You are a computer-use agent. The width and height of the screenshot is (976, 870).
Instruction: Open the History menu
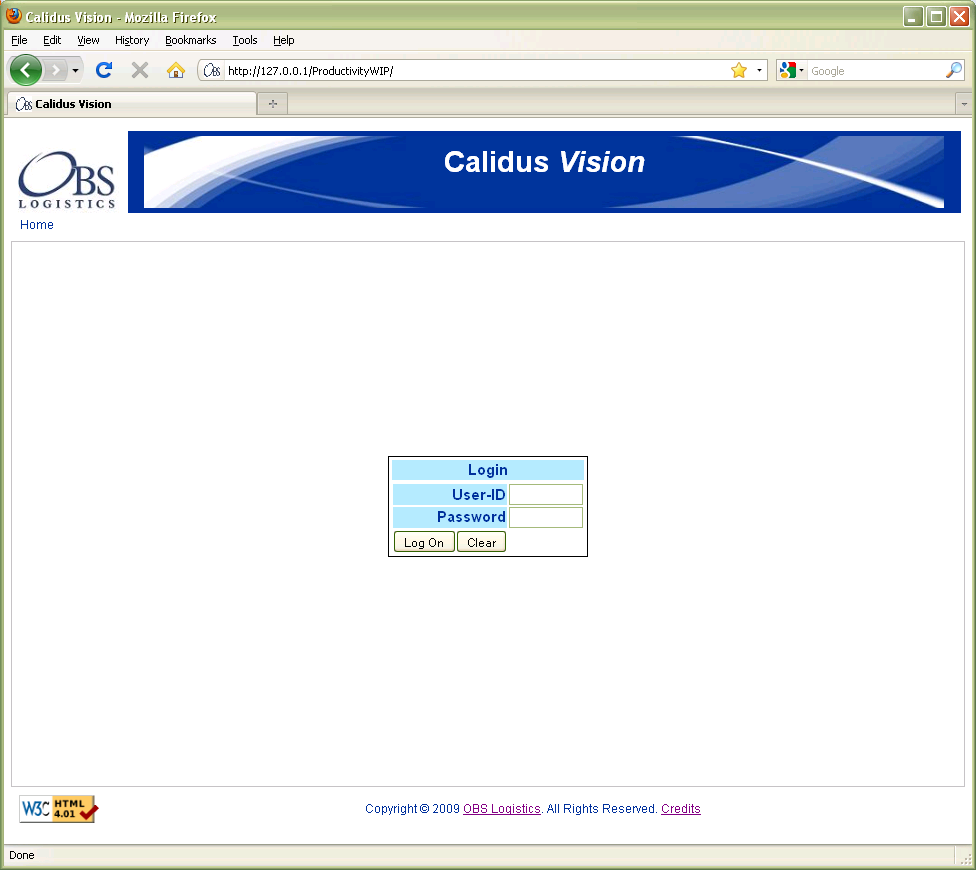coord(132,40)
